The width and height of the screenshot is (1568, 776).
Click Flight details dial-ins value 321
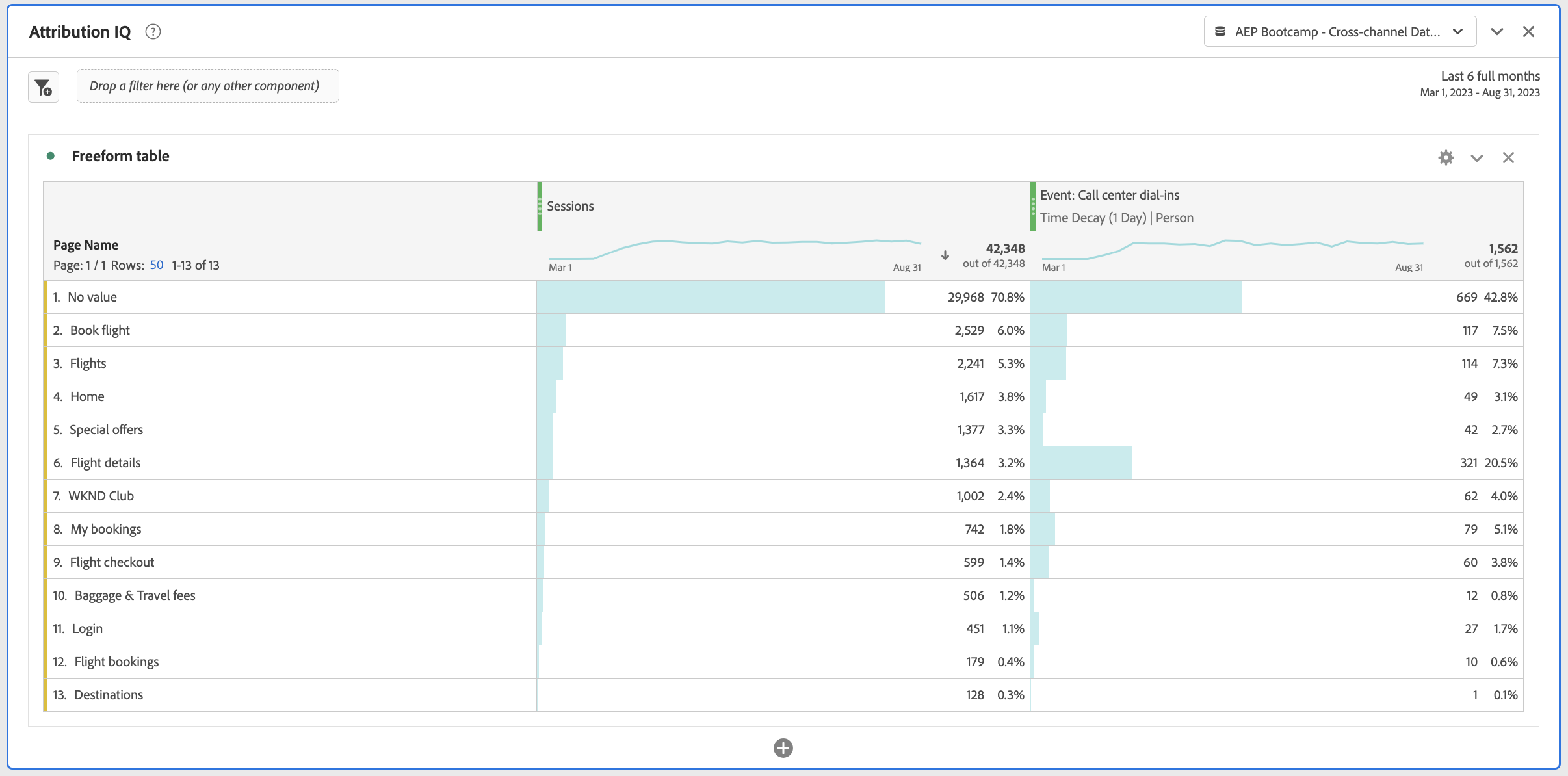[1469, 463]
